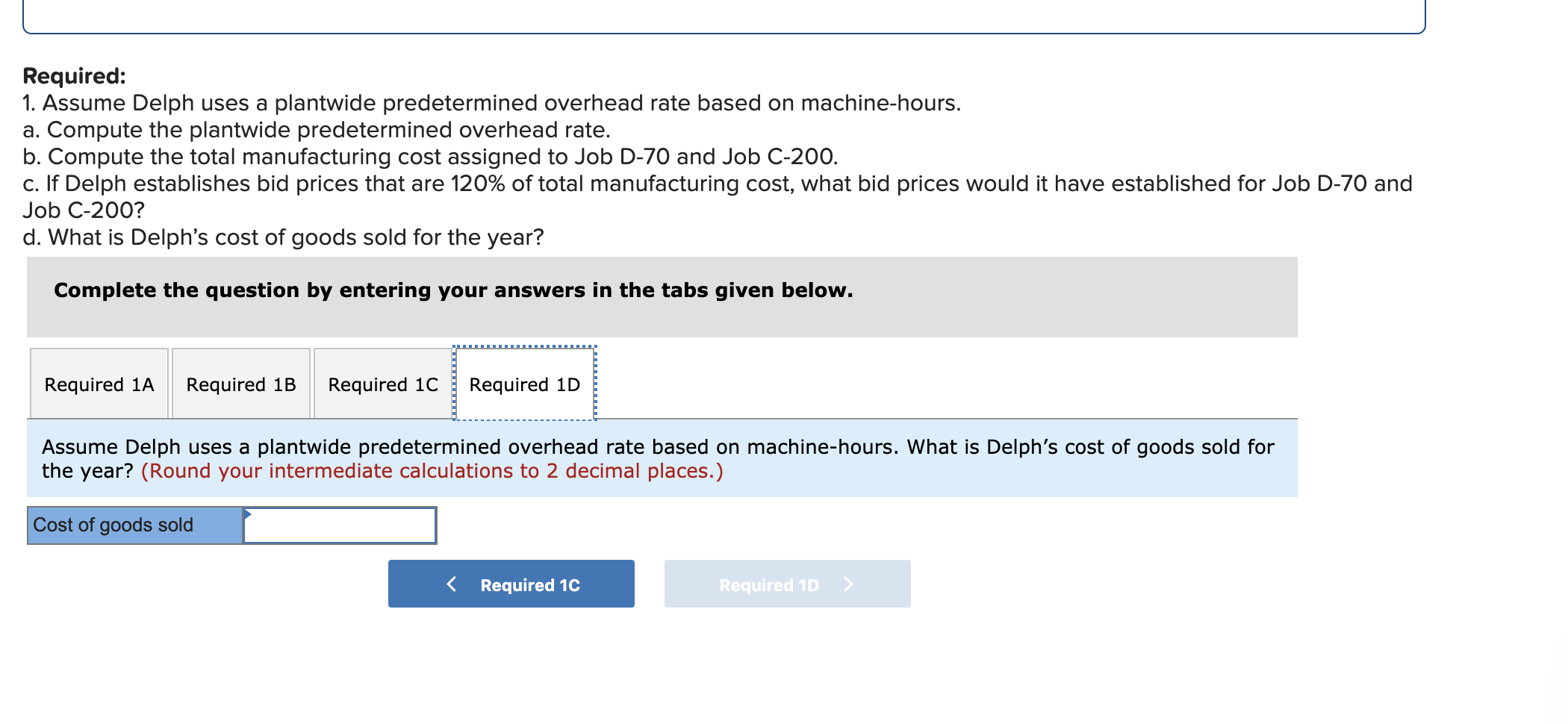Viewport: 1568px width, 724px height.
Task: Switch to the Required 1A tab
Action: pyautogui.click(x=98, y=384)
